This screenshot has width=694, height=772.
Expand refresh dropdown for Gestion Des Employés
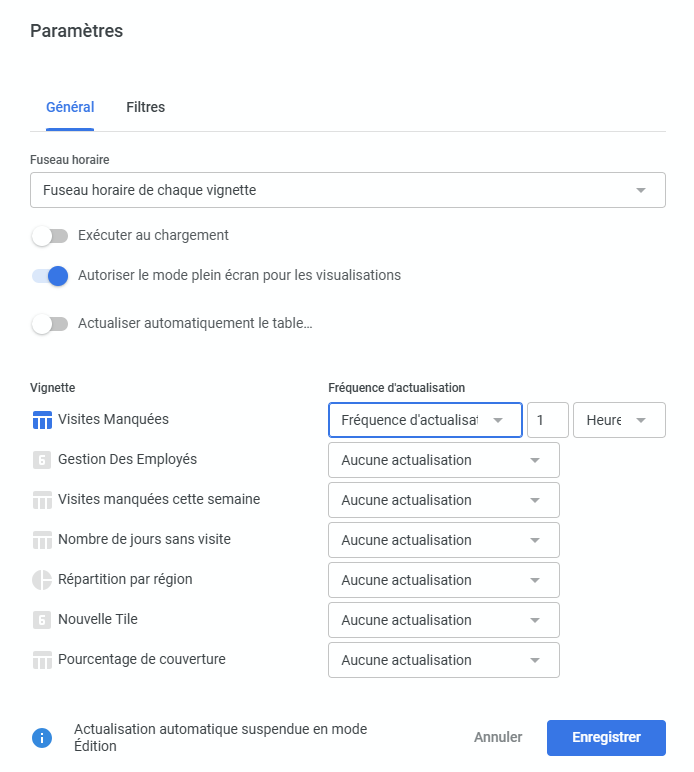pyautogui.click(x=443, y=460)
